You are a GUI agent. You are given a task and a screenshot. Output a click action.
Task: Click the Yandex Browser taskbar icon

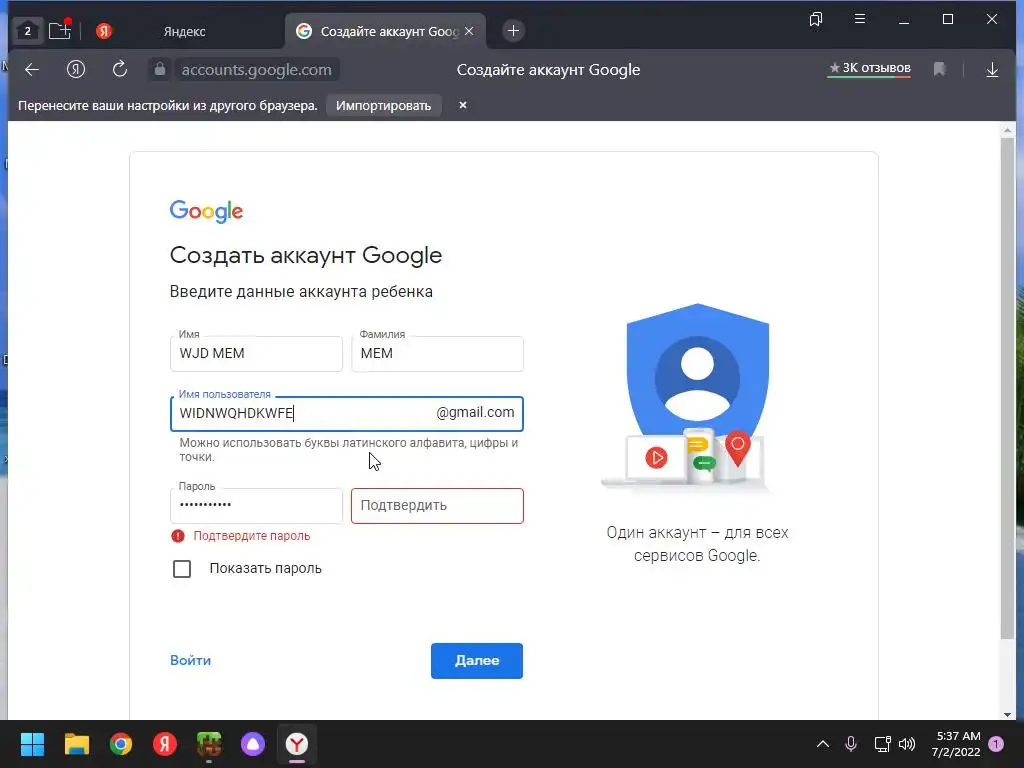[297, 744]
